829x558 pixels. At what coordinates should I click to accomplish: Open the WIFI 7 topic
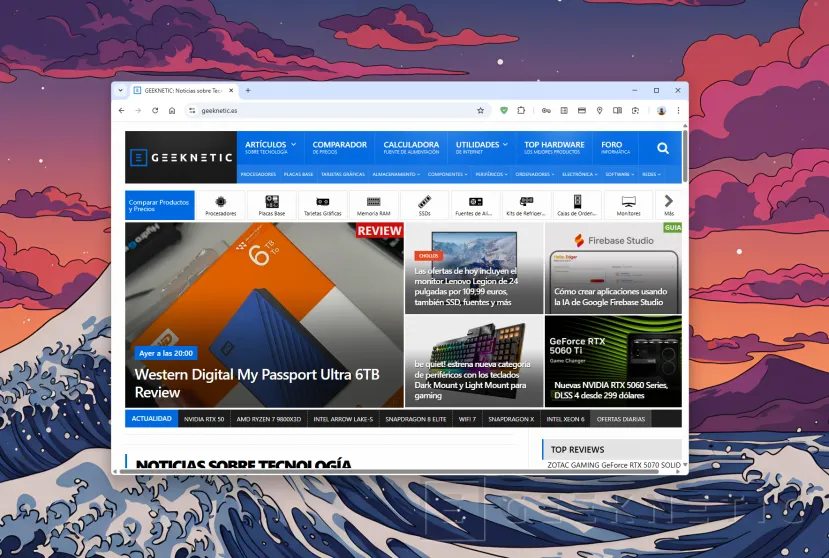[x=467, y=419]
